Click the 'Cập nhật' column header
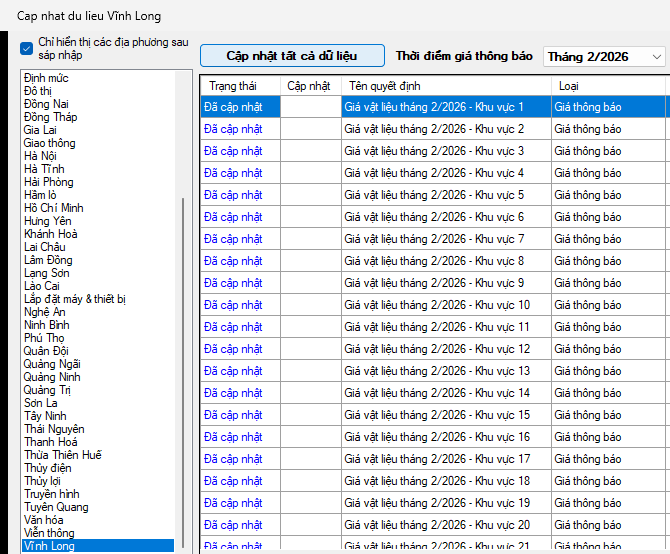This screenshot has height=554, width=670. [309, 86]
